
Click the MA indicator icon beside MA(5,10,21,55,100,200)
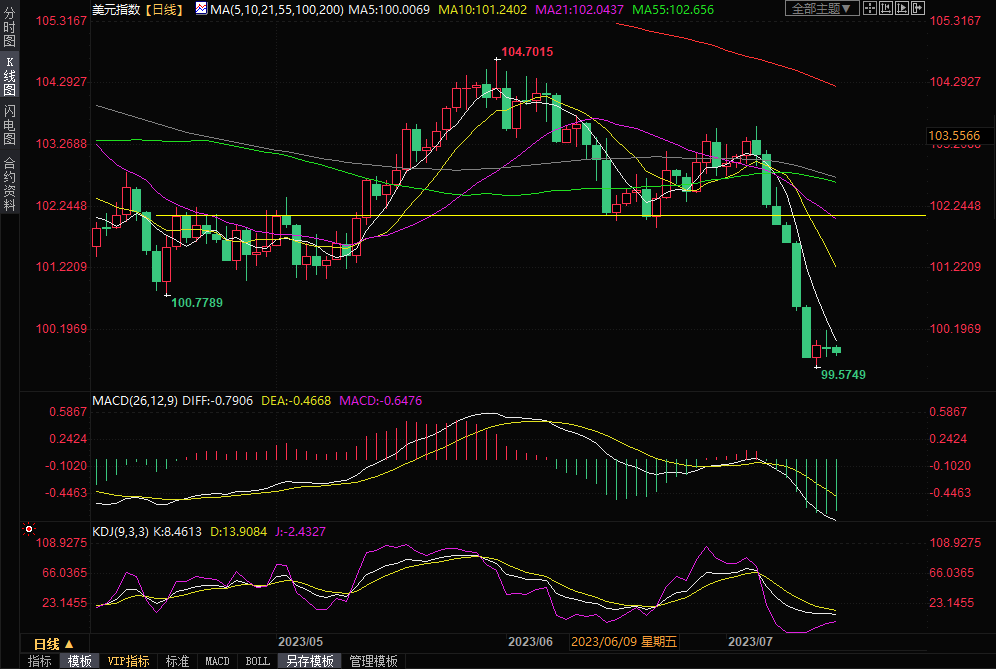201,9
